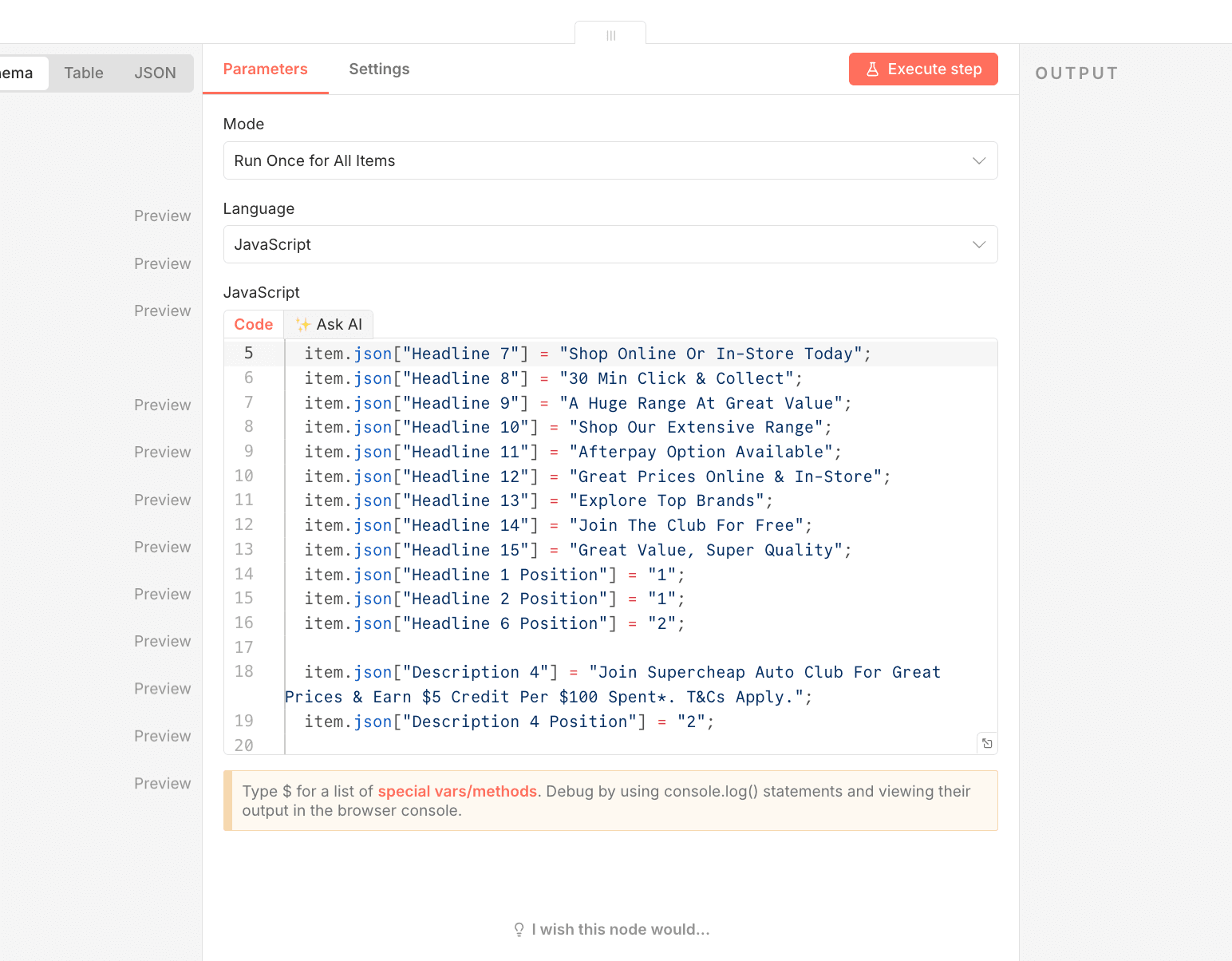
Task: Place cursor on Headline 15 code line
Action: [578, 550]
